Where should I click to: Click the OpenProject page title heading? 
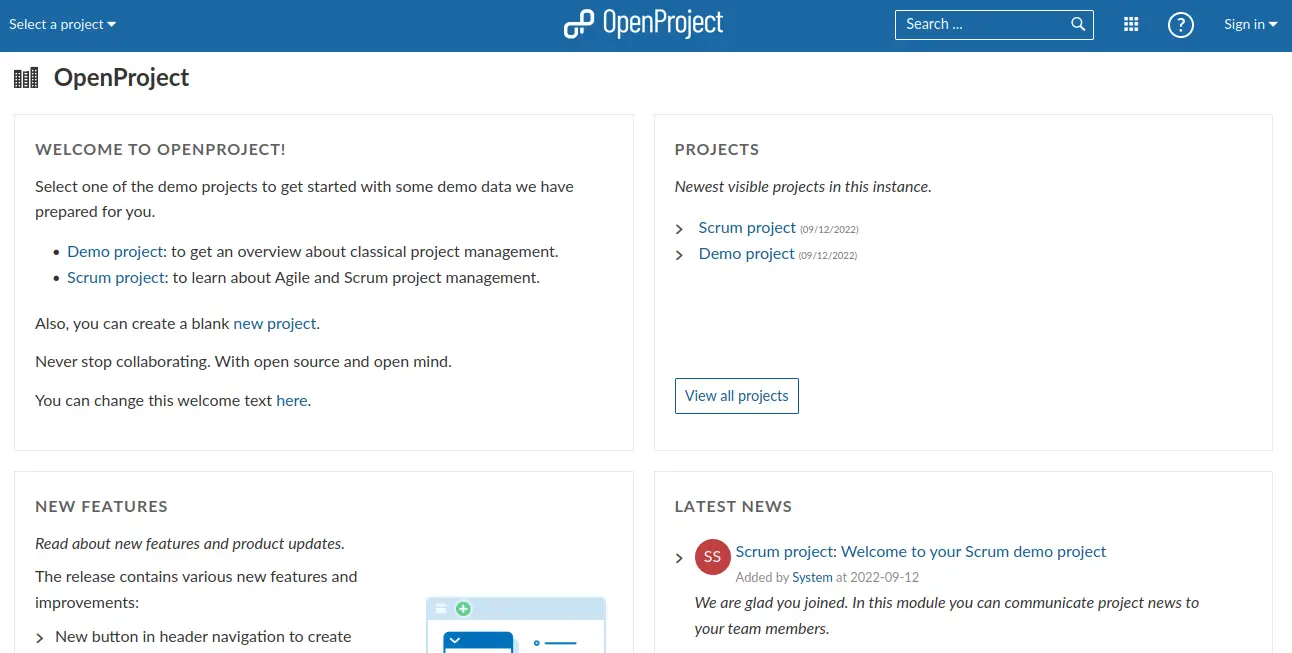point(121,78)
